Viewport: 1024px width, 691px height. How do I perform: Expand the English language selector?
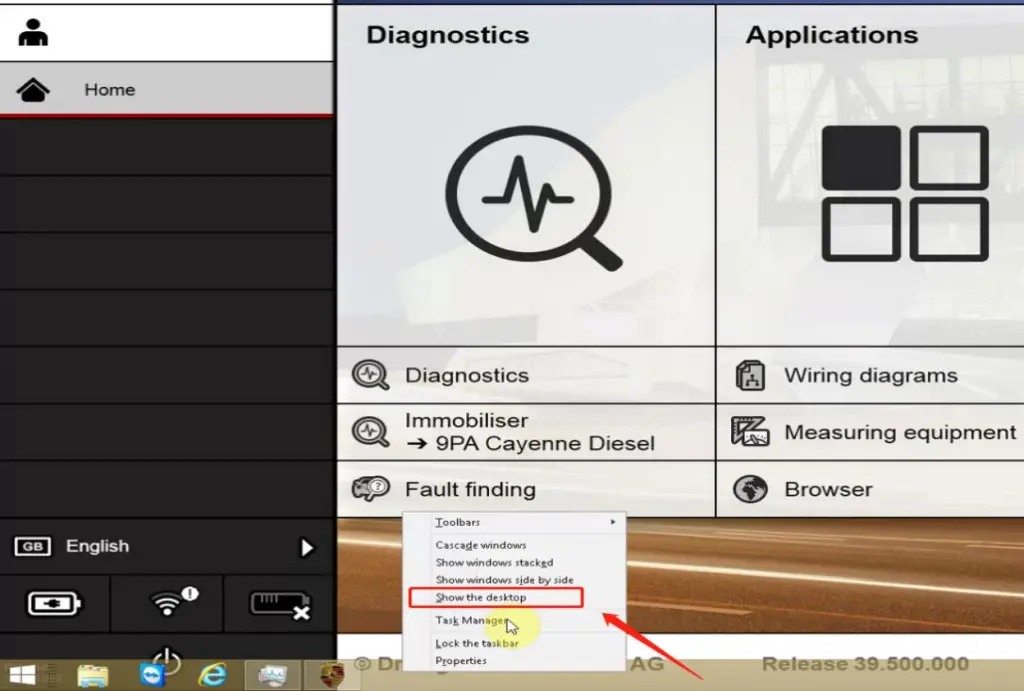point(167,547)
